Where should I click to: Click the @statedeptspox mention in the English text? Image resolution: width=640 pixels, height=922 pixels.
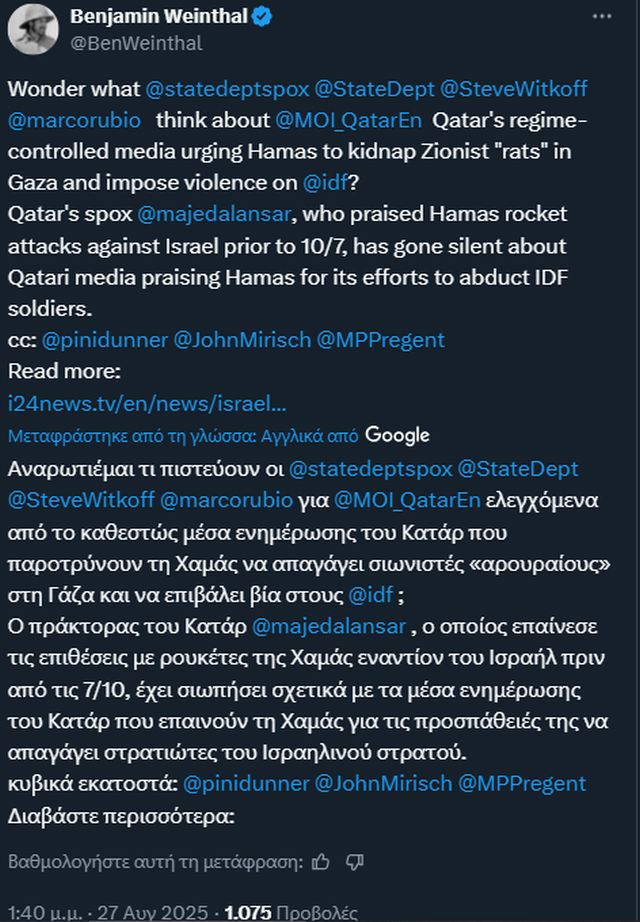coord(216,89)
